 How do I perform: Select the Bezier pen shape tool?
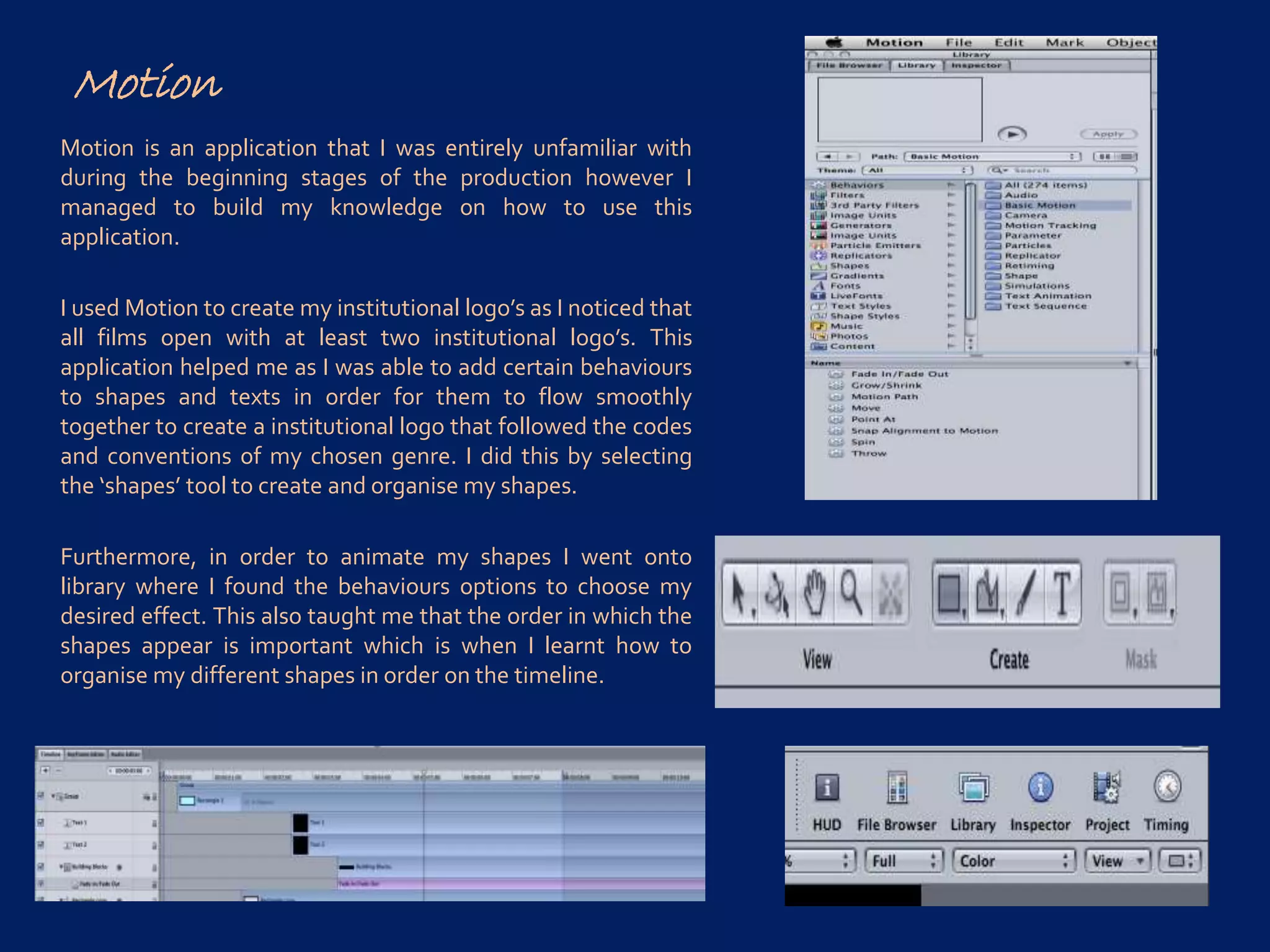[988, 594]
